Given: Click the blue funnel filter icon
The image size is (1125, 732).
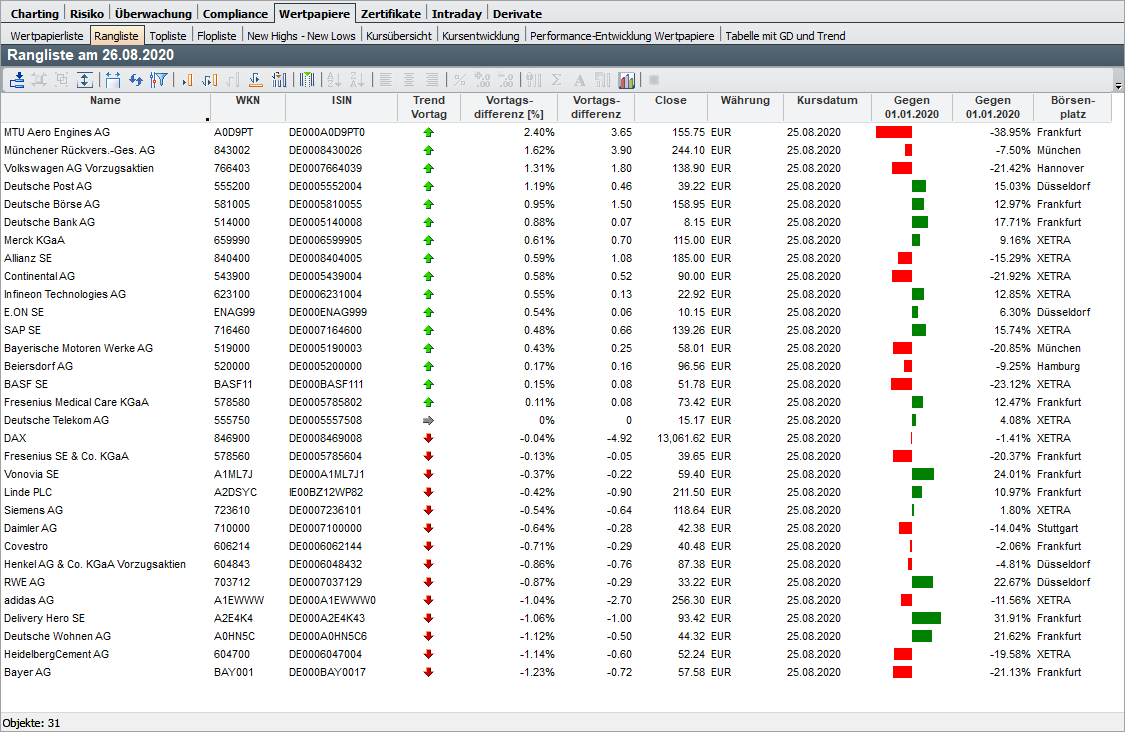Looking at the screenshot, I should (158, 80).
